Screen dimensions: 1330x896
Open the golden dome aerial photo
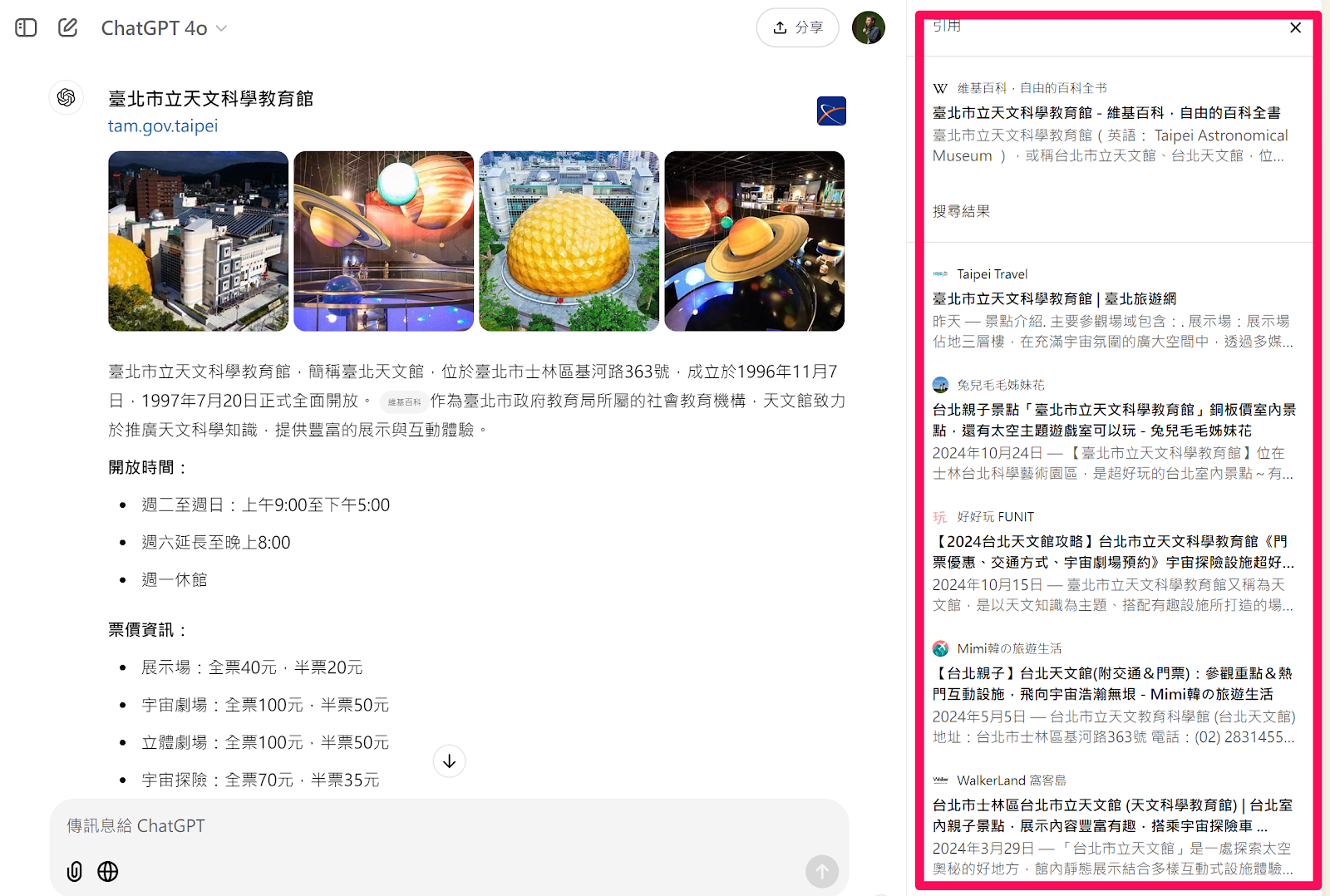(x=569, y=241)
